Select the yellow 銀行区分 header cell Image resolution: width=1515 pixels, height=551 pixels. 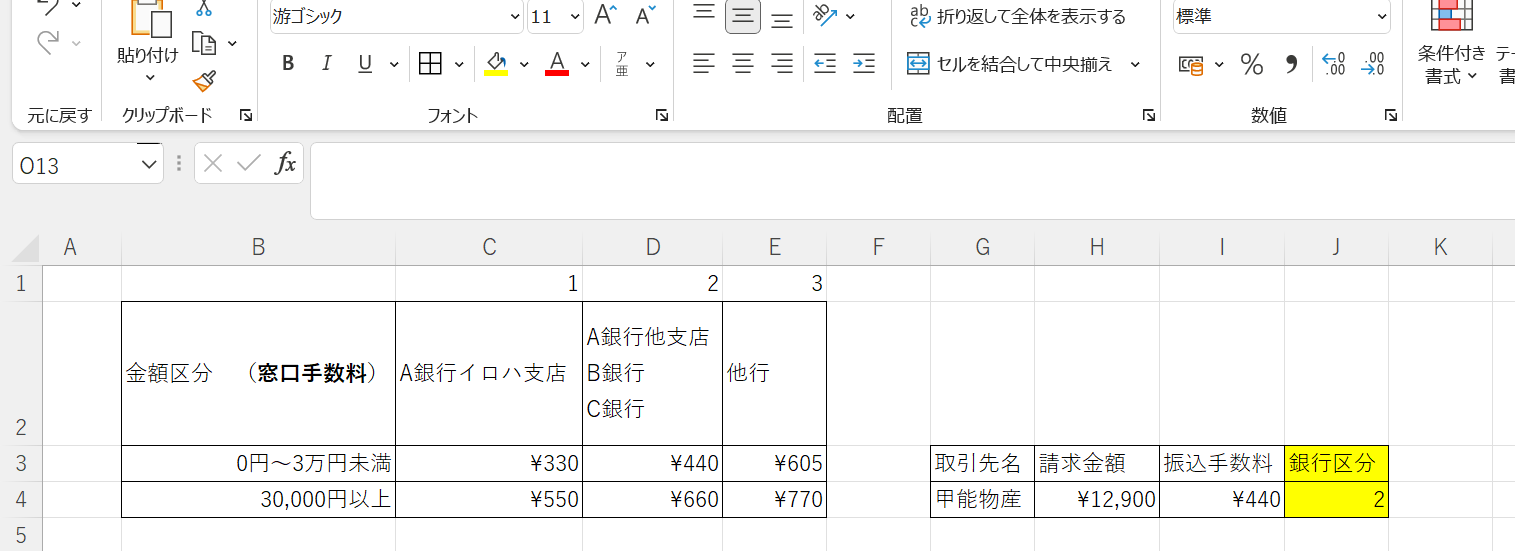point(1336,464)
